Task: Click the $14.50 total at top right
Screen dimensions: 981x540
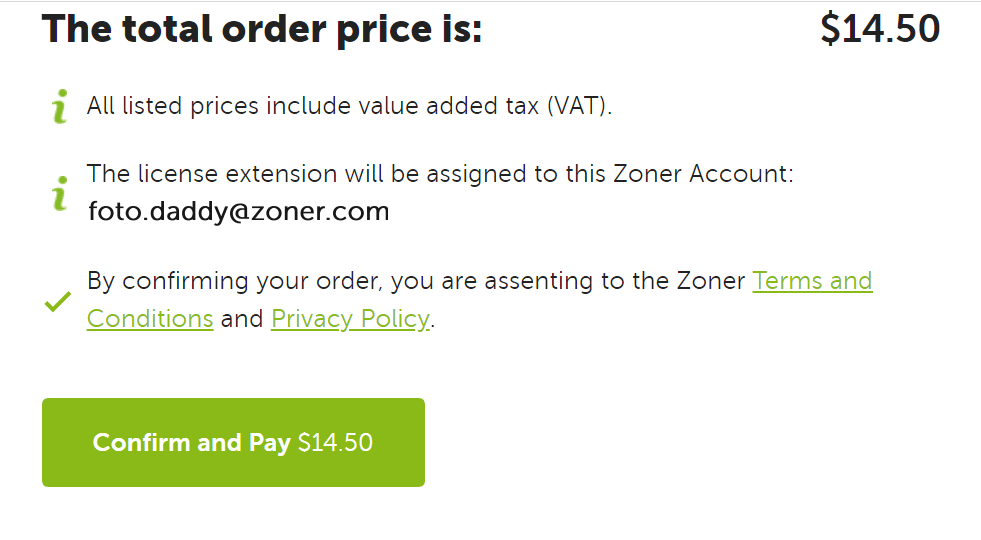Action: pos(880,29)
